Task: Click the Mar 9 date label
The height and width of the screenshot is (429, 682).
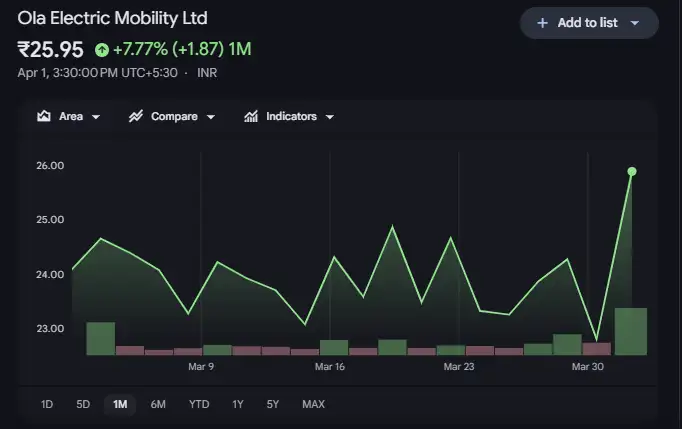Action: click(x=201, y=367)
